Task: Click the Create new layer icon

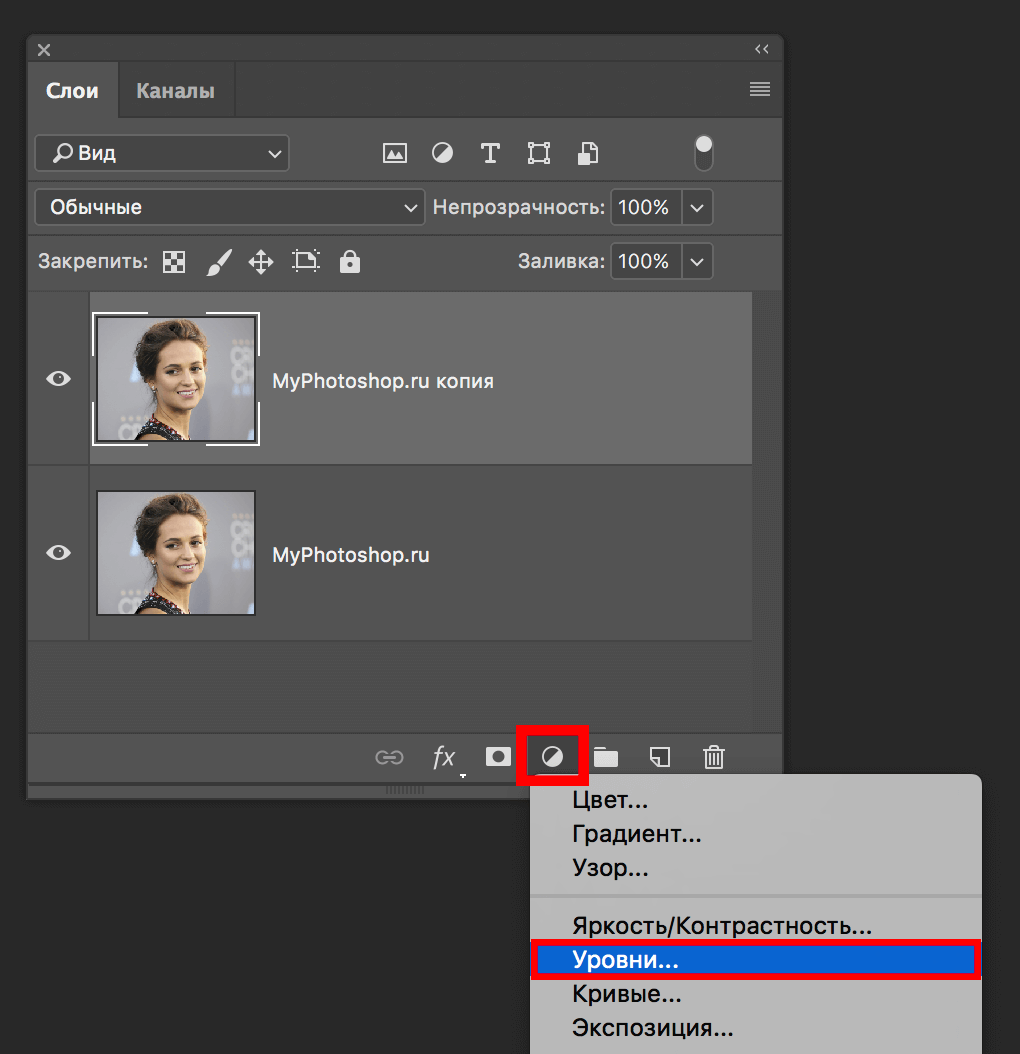Action: coord(660,757)
